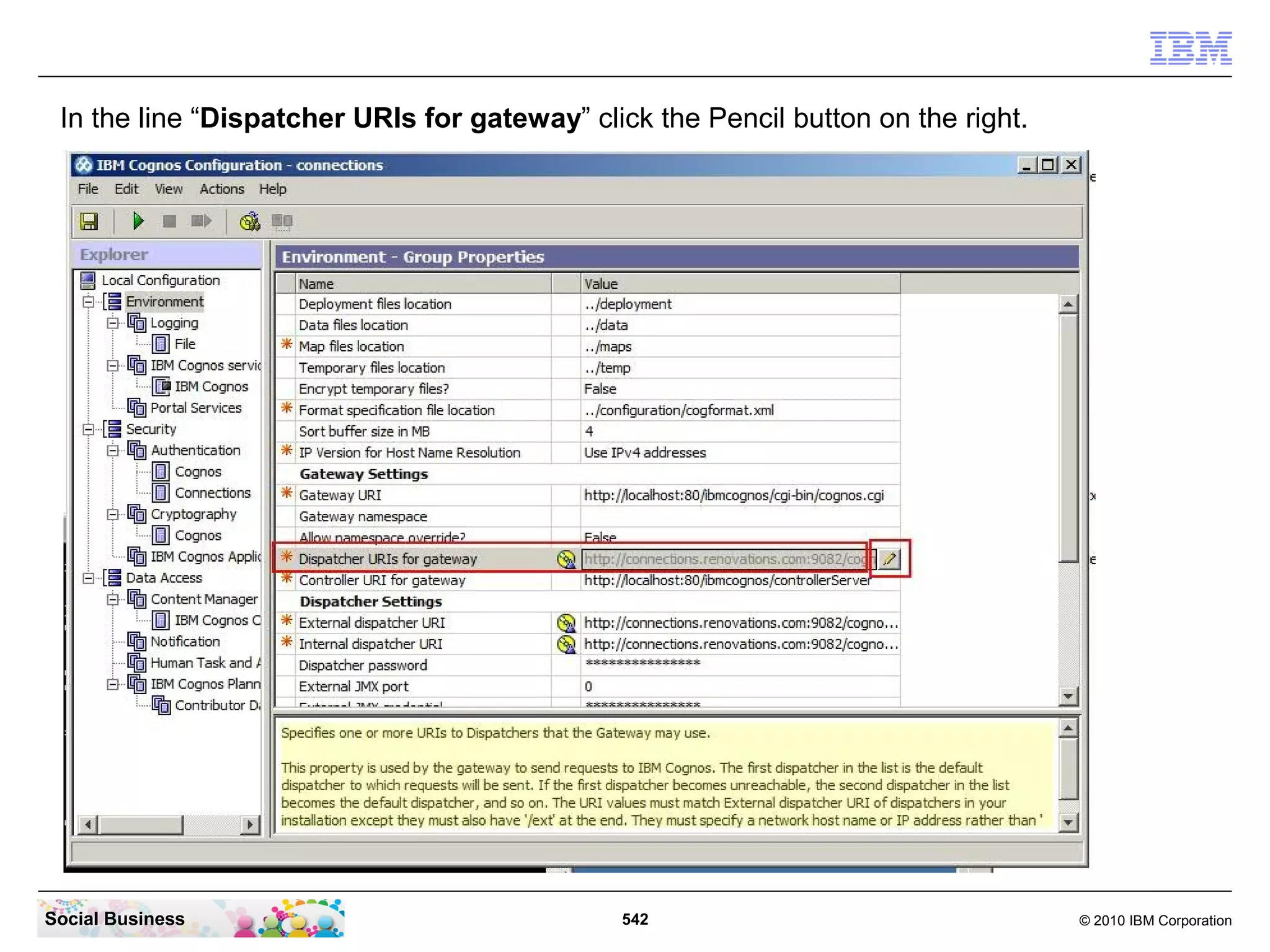Viewport: 1270px width, 952px height.
Task: Click the description pane scroll up arrow
Action: click(1068, 728)
